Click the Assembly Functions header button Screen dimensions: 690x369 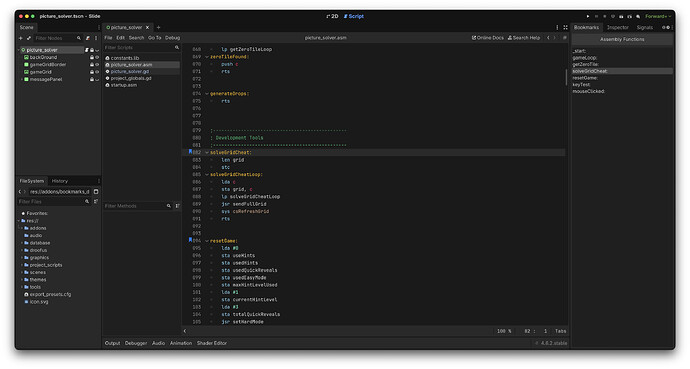(622, 39)
